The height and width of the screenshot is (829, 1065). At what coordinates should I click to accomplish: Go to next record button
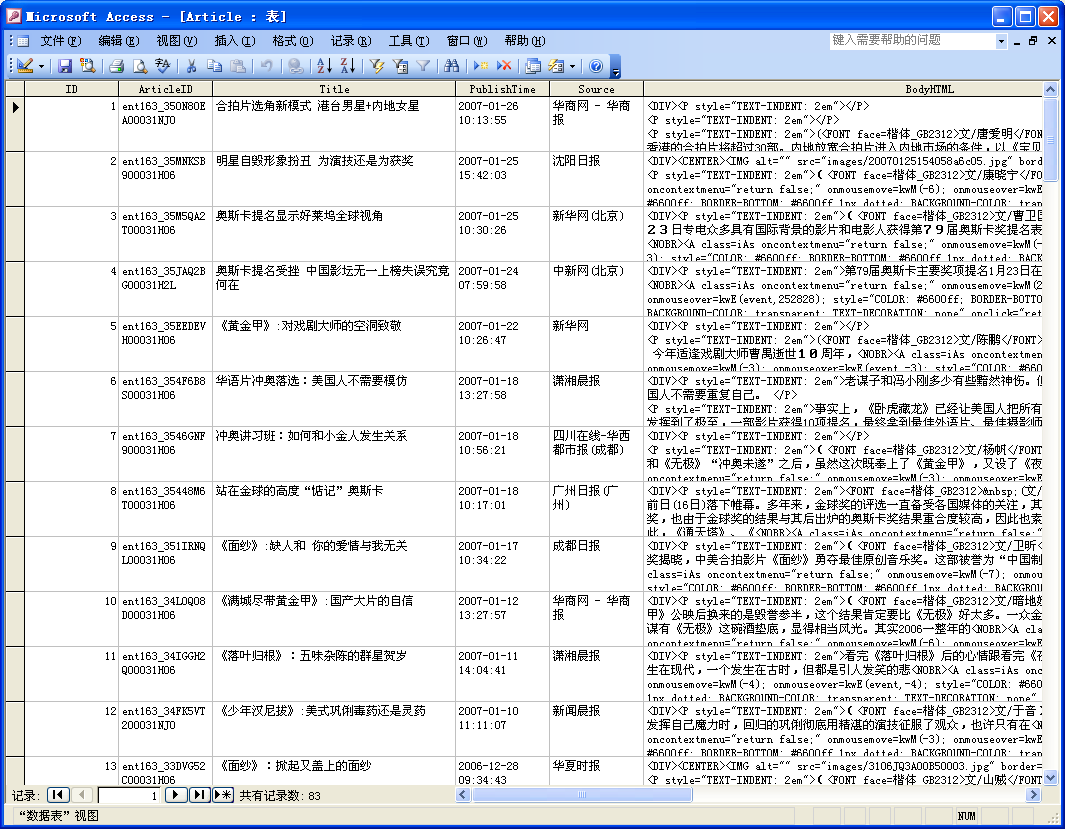click(176, 795)
